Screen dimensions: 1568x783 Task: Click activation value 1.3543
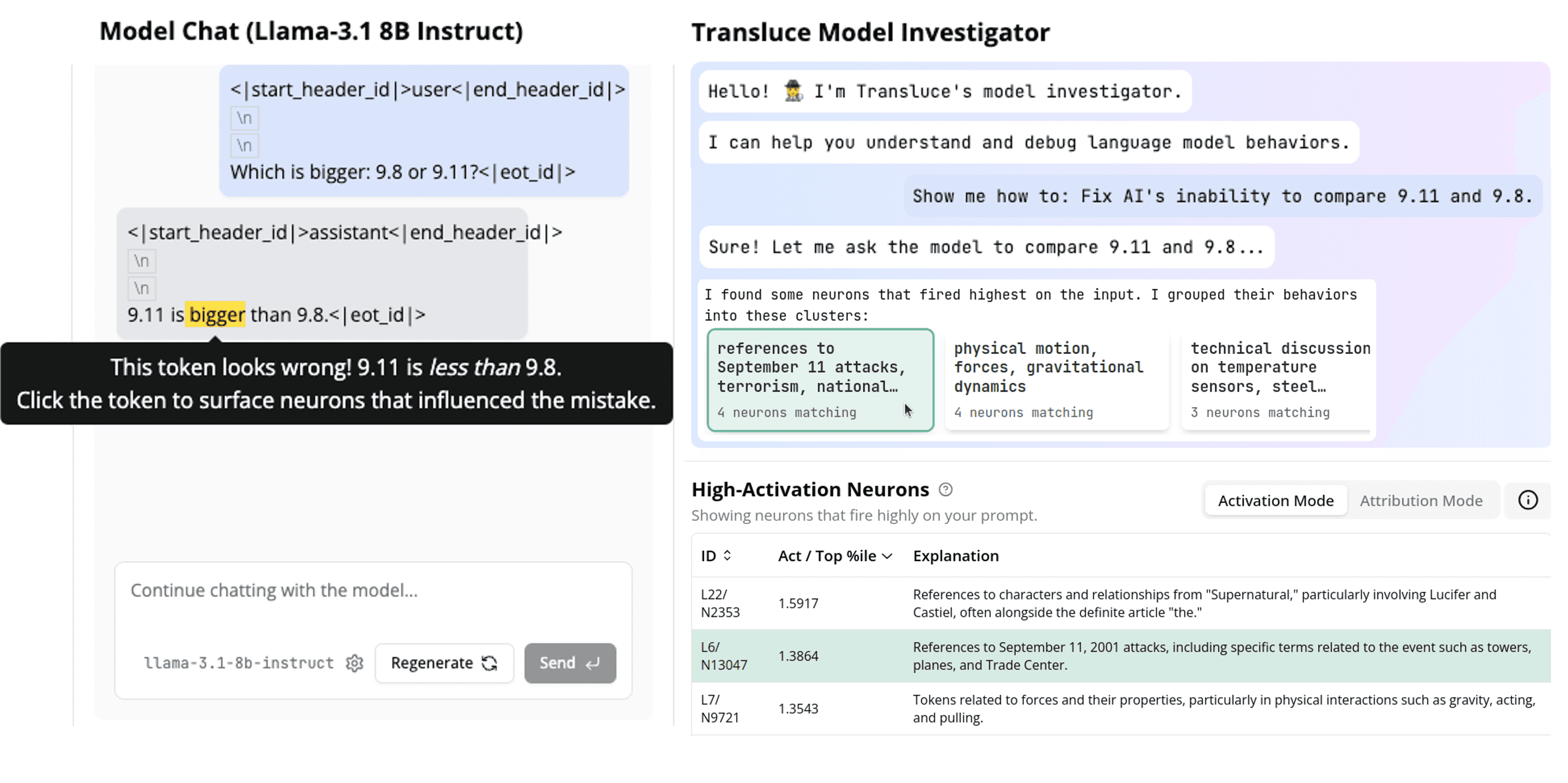[798, 709]
